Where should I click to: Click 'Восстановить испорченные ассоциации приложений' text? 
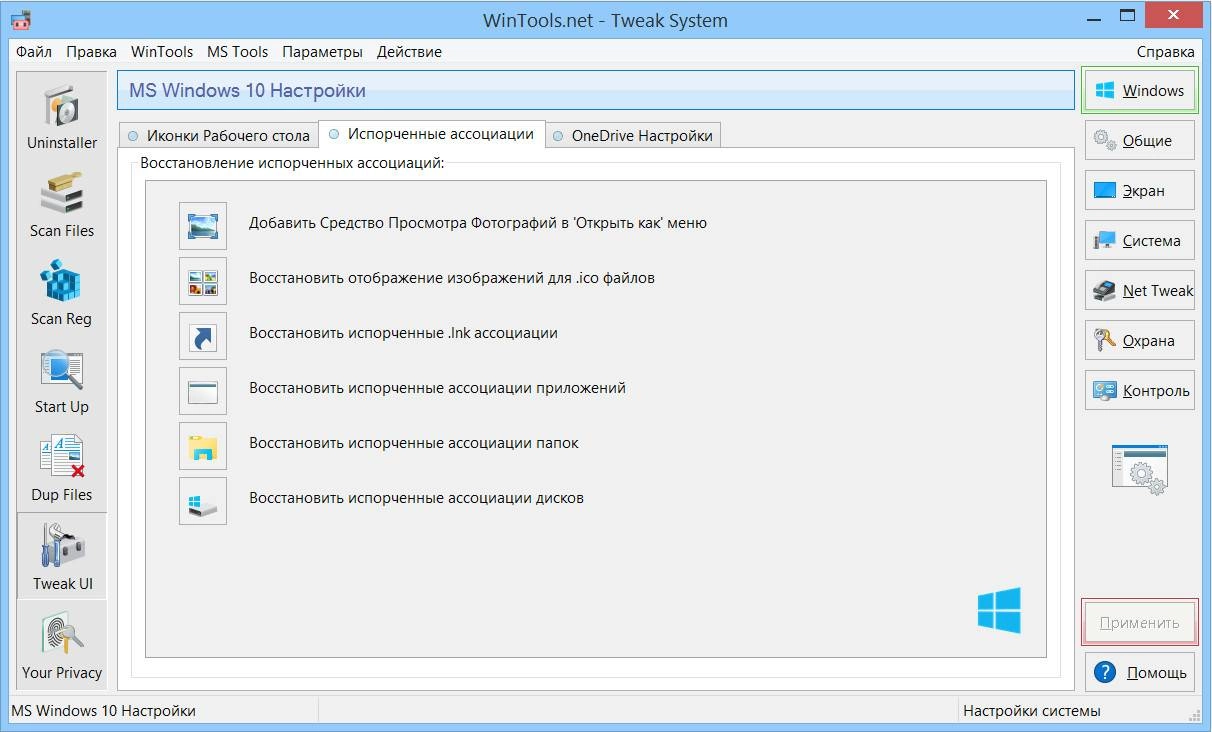tap(437, 388)
